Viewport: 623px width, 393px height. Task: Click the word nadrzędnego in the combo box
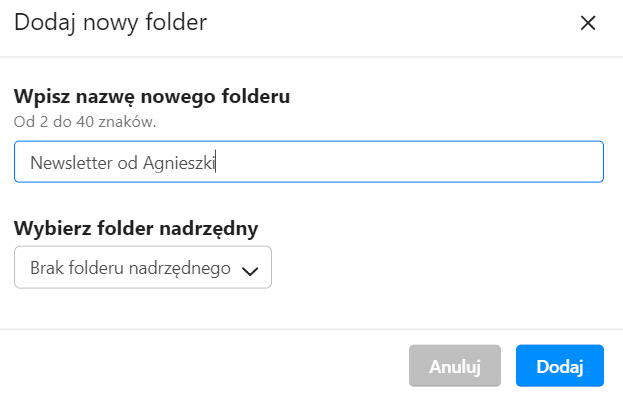coord(180,268)
